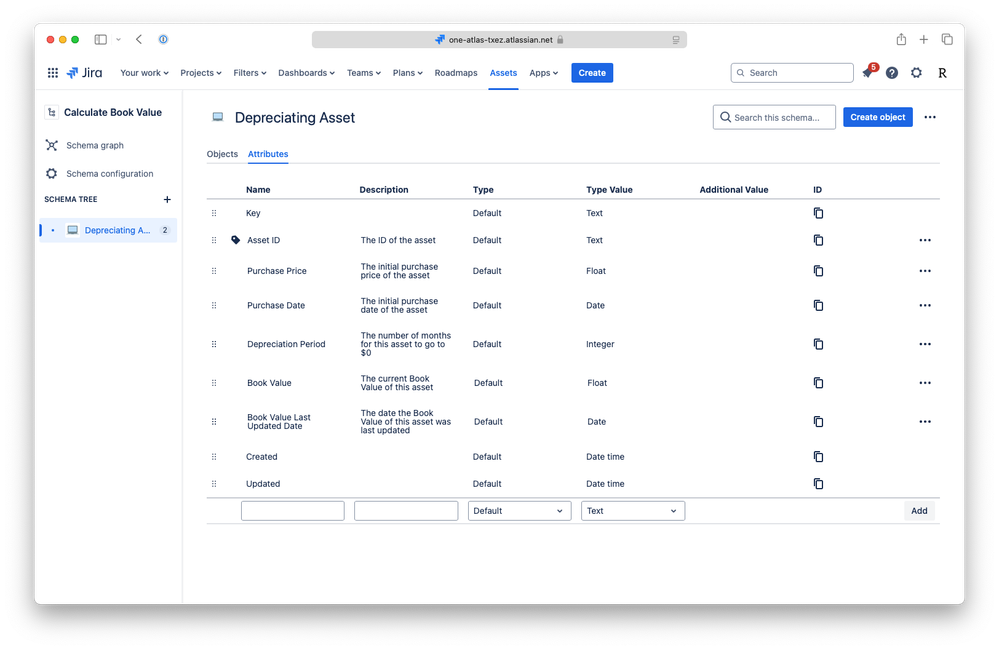This screenshot has height=650, width=999.
Task: Show browser tab overview
Action: (947, 40)
